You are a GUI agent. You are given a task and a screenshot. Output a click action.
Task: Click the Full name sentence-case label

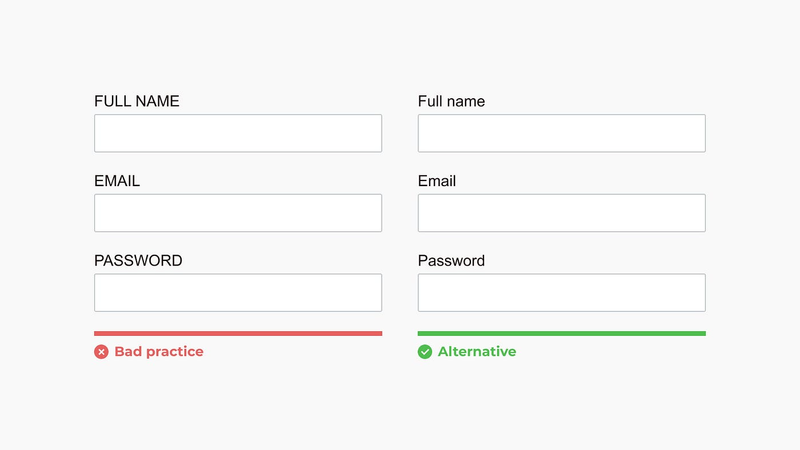[x=452, y=101]
